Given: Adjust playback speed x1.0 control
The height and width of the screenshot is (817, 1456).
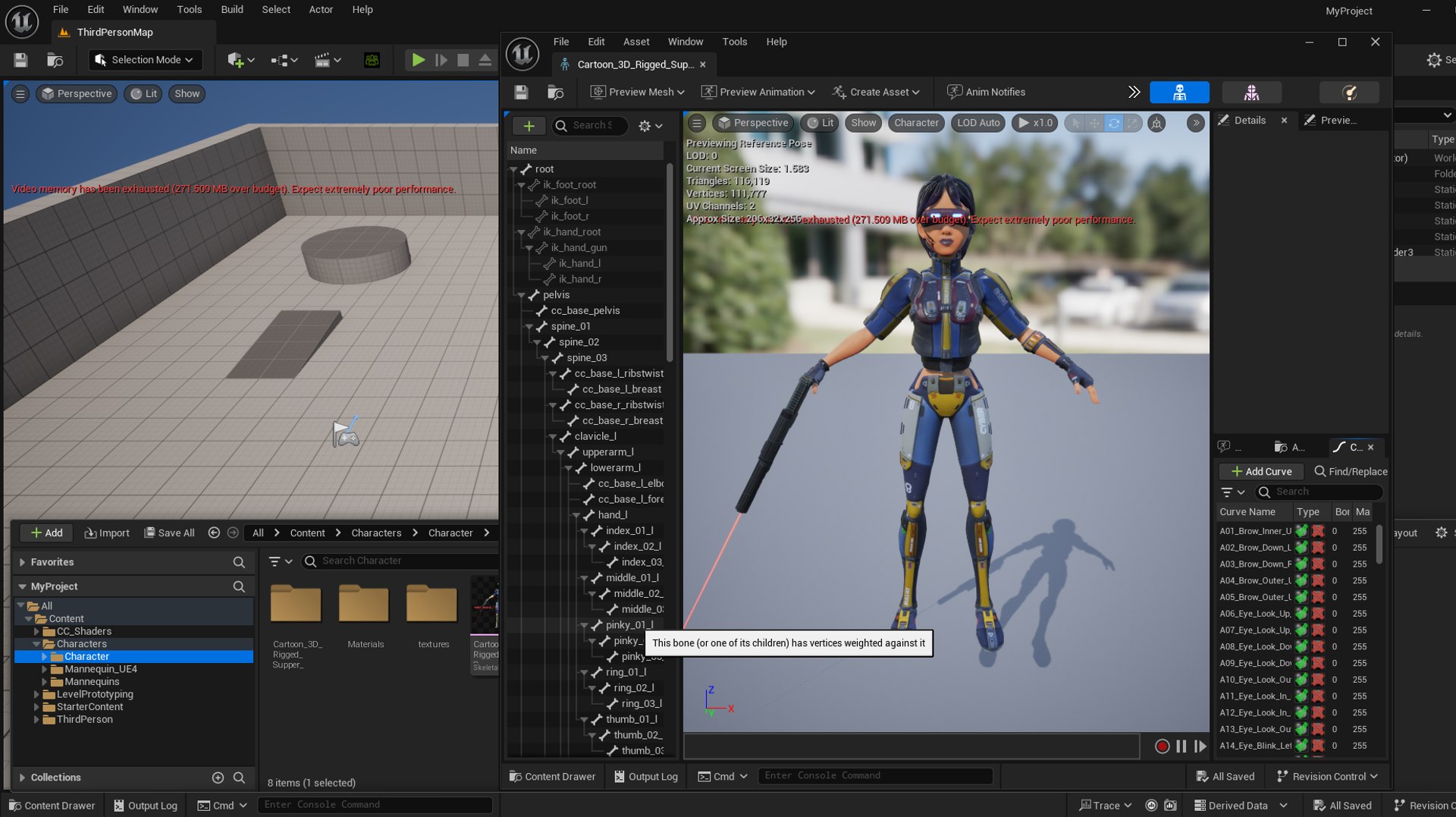Looking at the screenshot, I should [x=1035, y=123].
